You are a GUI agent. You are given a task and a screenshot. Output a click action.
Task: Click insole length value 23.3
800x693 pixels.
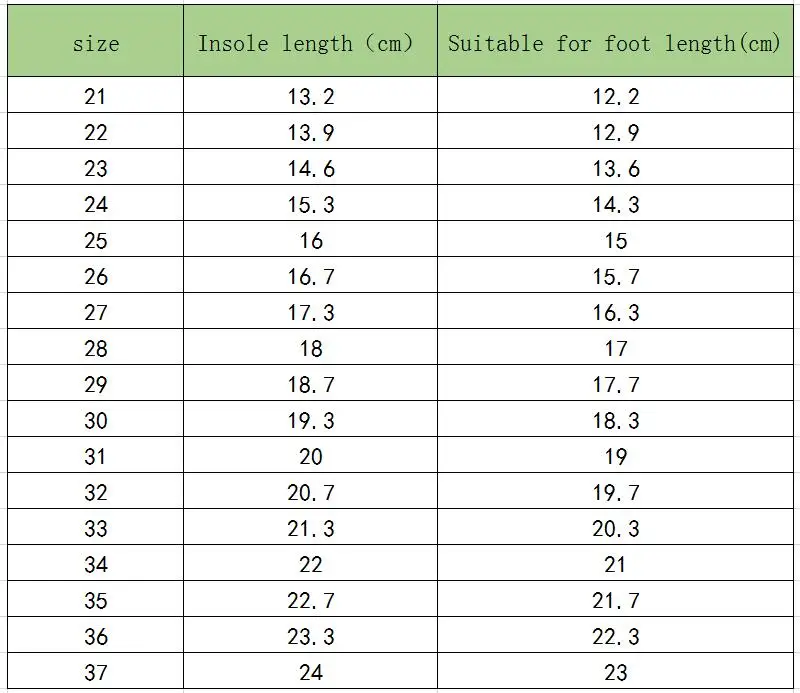point(311,637)
